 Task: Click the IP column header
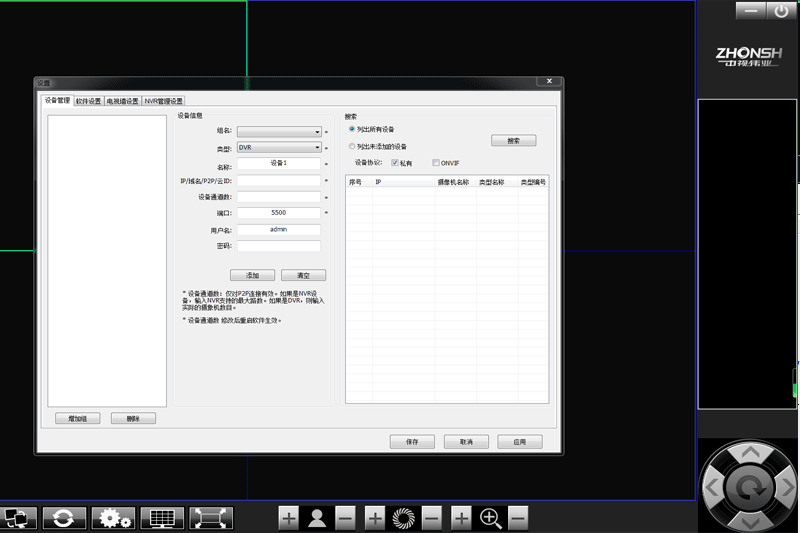point(404,182)
